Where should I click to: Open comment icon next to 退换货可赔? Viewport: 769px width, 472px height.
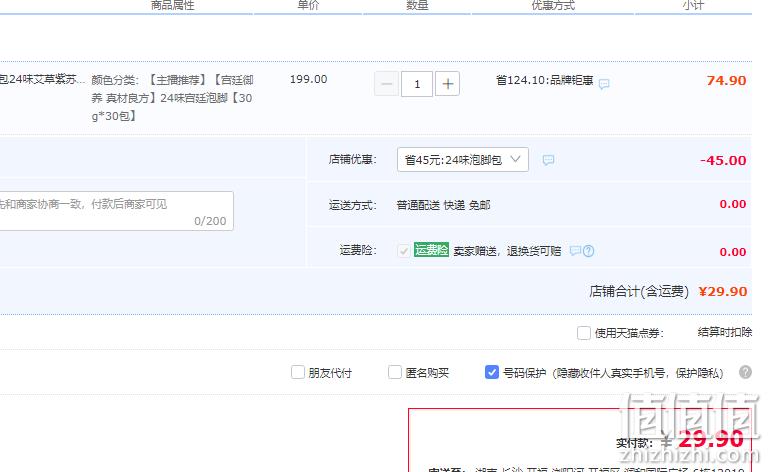[575, 251]
